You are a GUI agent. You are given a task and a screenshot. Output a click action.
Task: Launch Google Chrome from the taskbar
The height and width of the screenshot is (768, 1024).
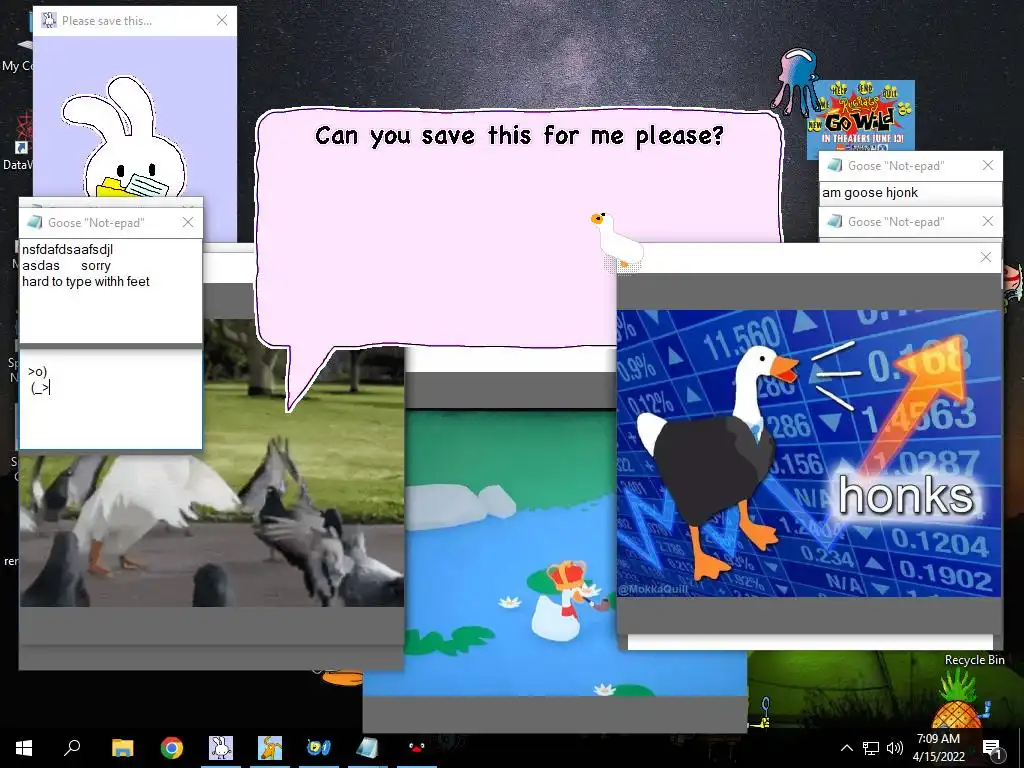(172, 748)
